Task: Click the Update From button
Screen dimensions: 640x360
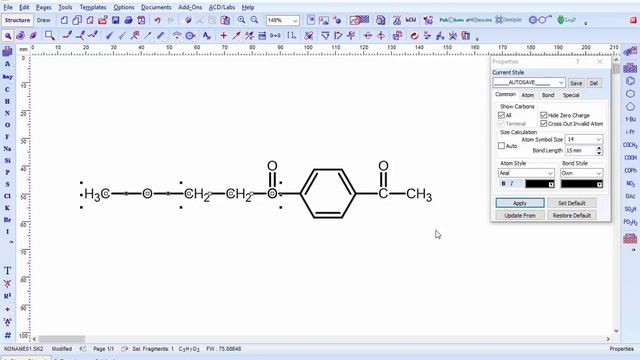Action: (520, 215)
